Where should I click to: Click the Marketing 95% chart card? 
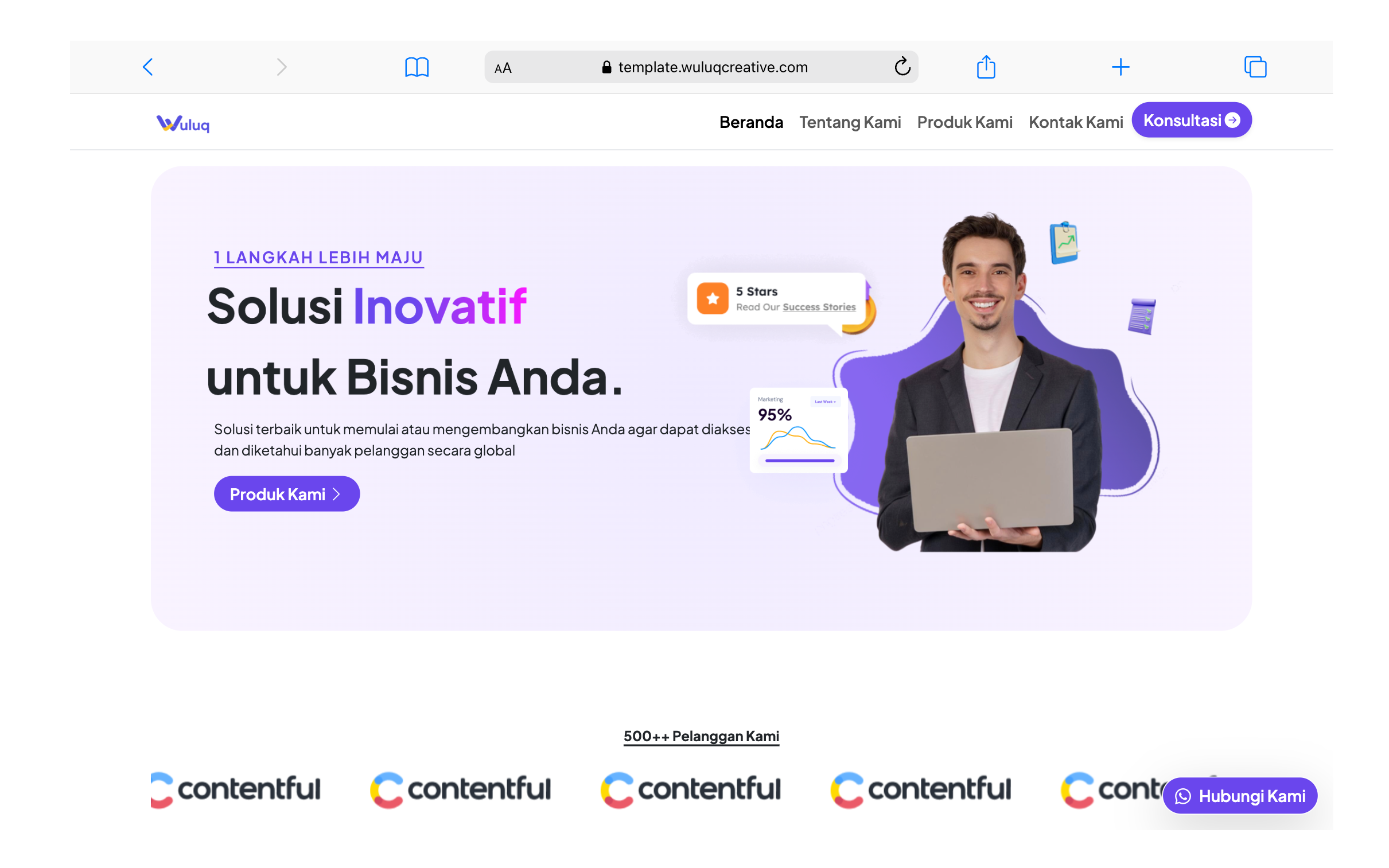point(799,430)
